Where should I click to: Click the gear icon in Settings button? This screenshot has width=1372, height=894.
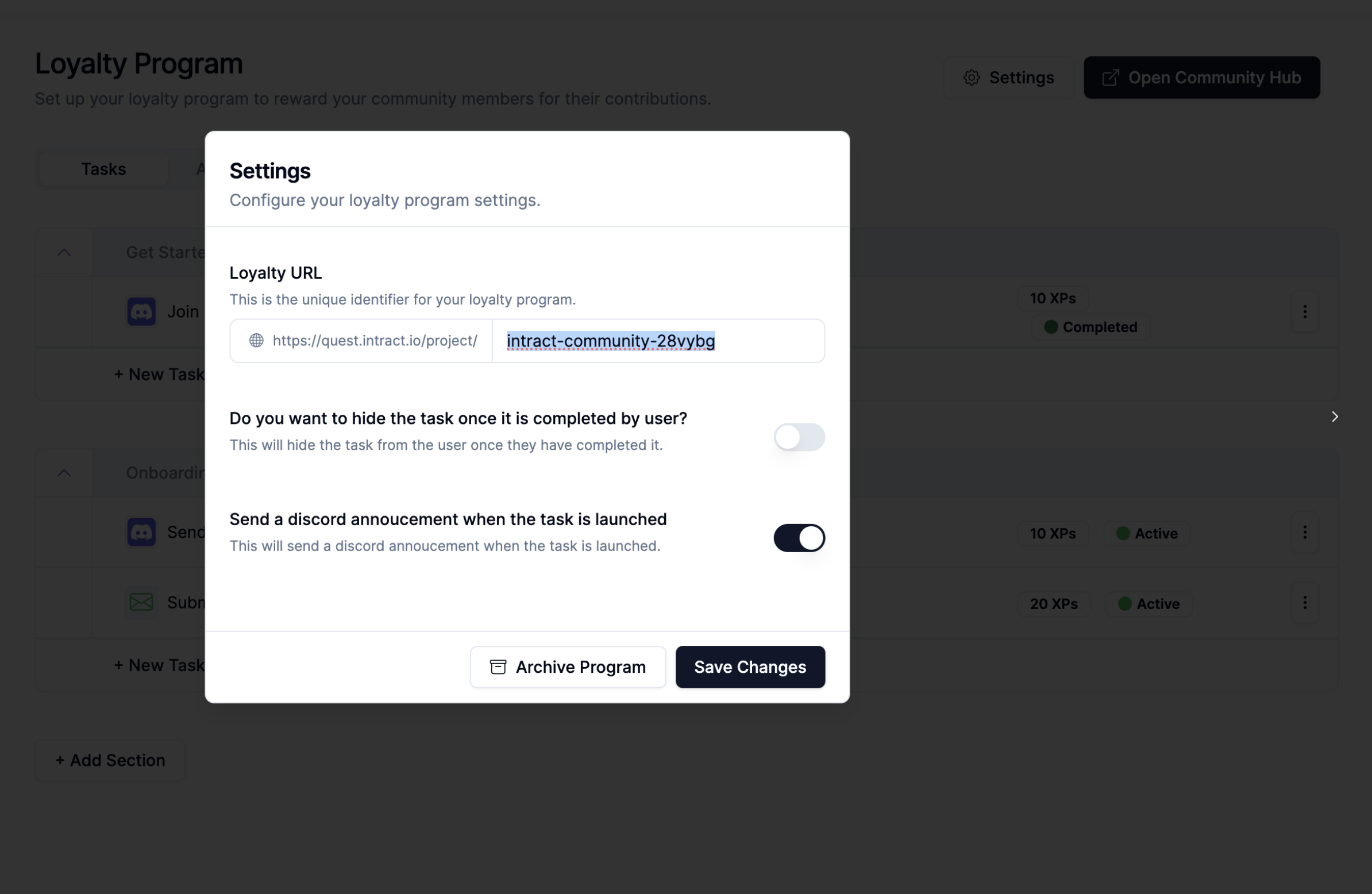coord(972,78)
